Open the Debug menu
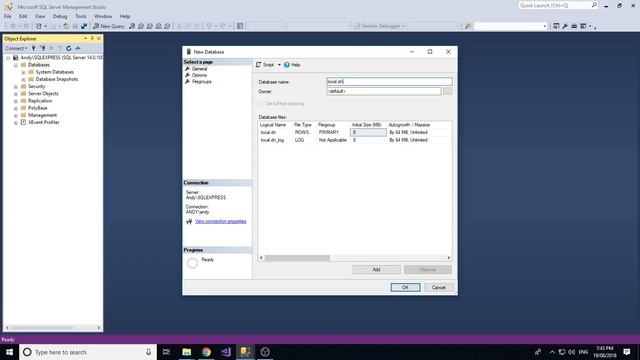This screenshot has width=640, height=360. pos(60,16)
